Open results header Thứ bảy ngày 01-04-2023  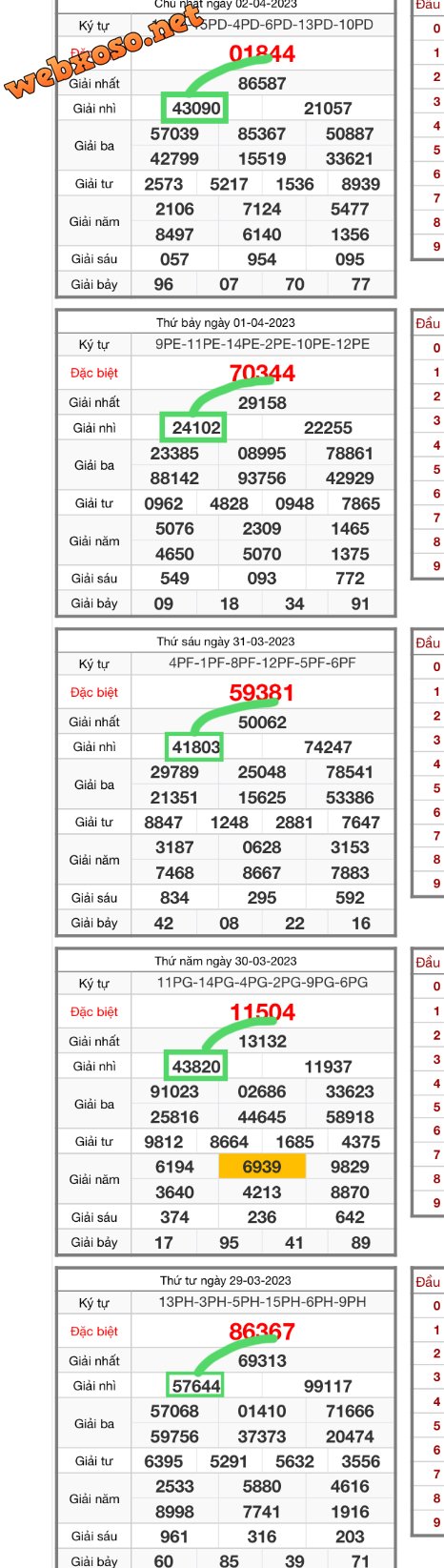[226, 323]
